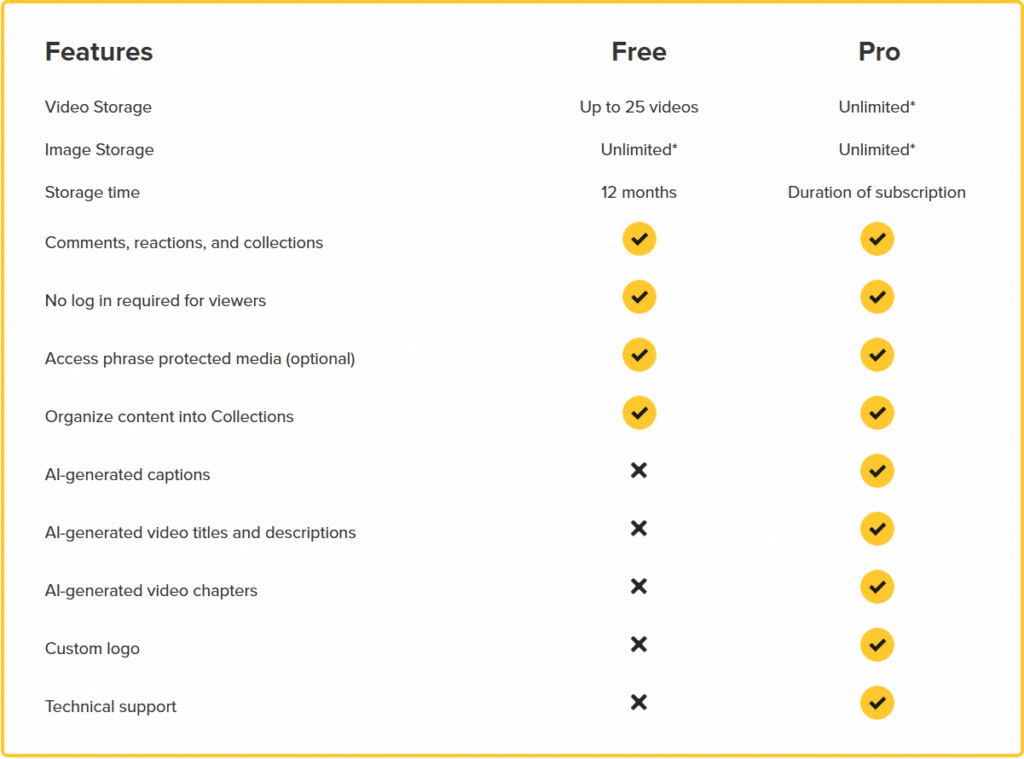The height and width of the screenshot is (759, 1024).
Task: Click the "12 months" storage time value
Action: (x=639, y=192)
